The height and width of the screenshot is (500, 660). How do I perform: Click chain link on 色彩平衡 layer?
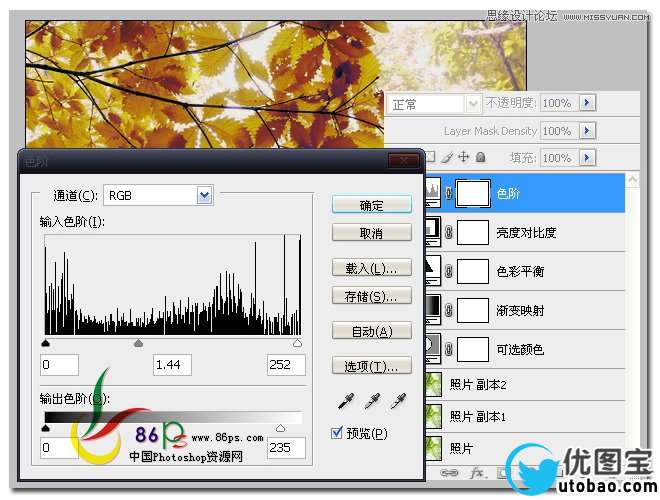(449, 271)
